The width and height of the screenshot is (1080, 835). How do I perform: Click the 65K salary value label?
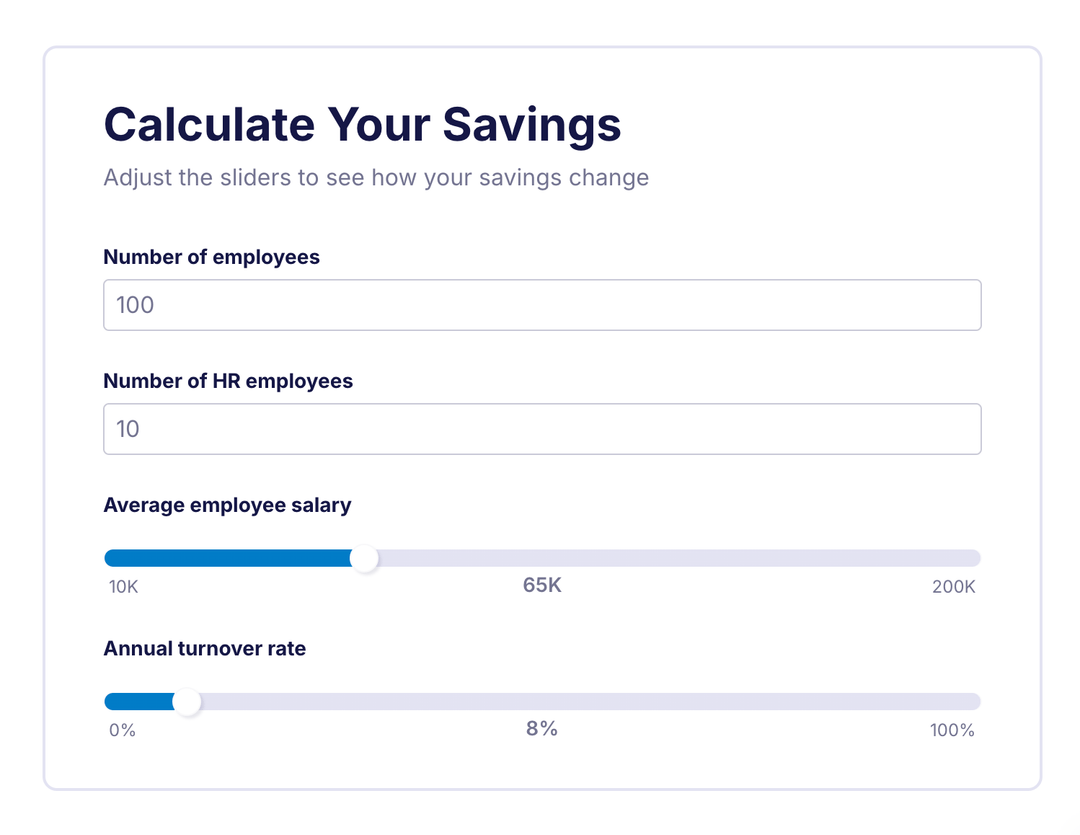[x=541, y=586]
